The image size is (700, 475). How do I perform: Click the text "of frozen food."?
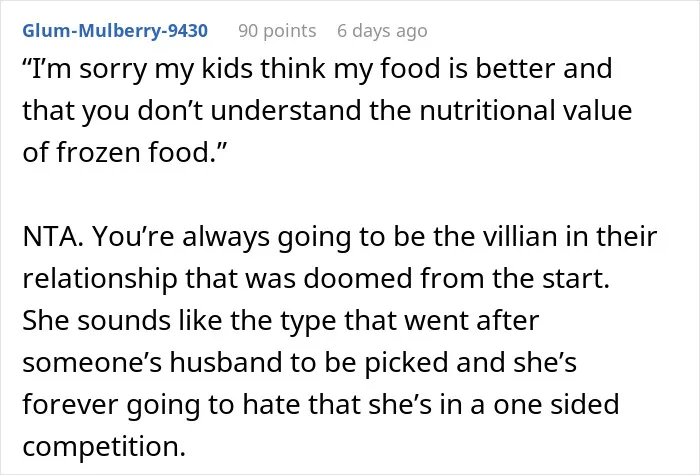tap(125, 152)
